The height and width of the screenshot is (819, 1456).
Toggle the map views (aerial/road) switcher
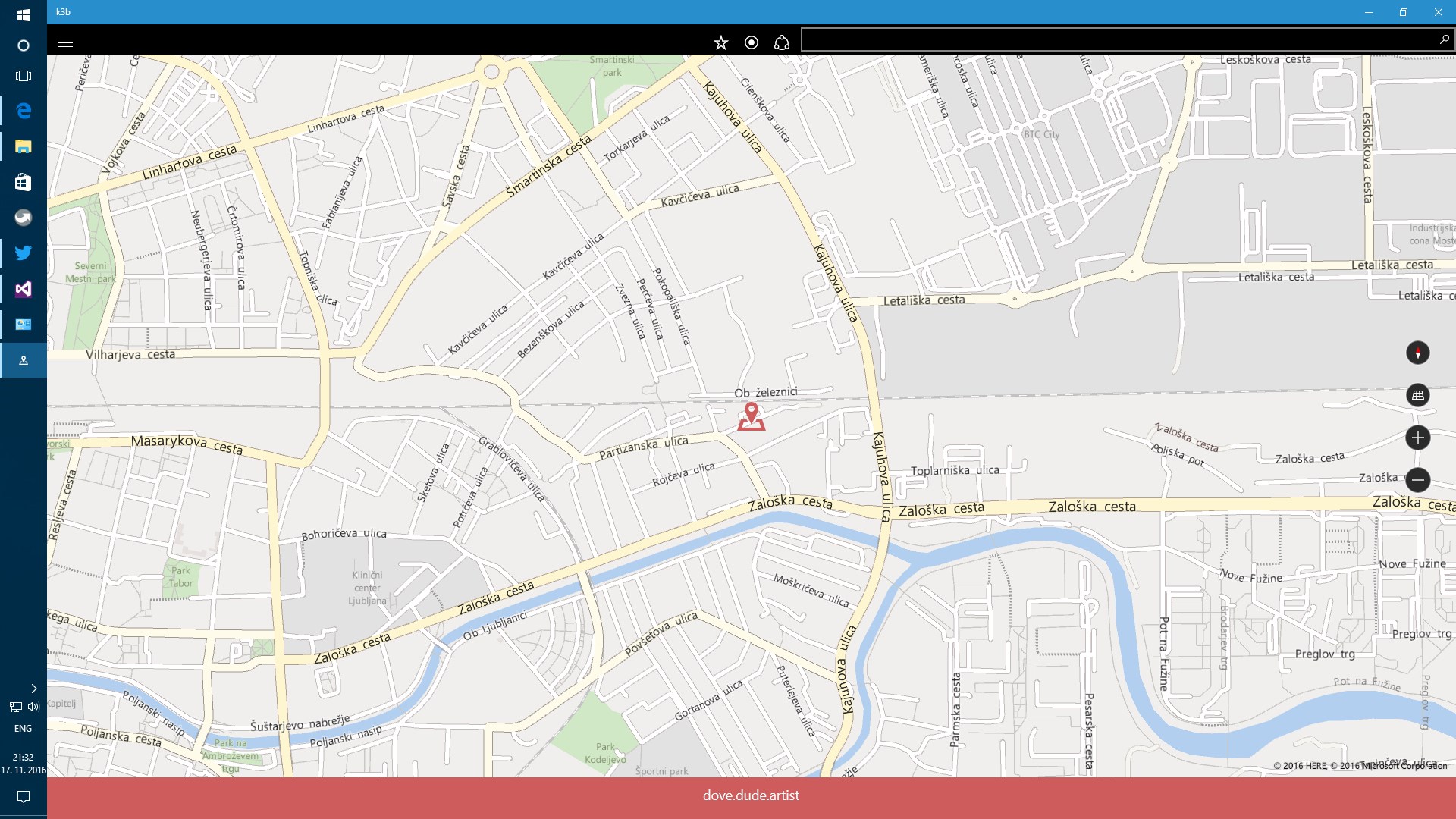coord(1417,395)
